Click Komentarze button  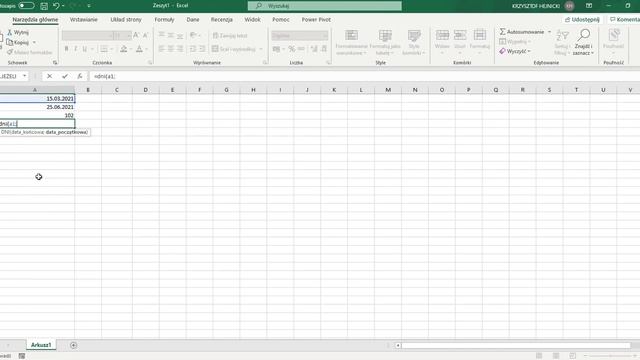coord(624,20)
